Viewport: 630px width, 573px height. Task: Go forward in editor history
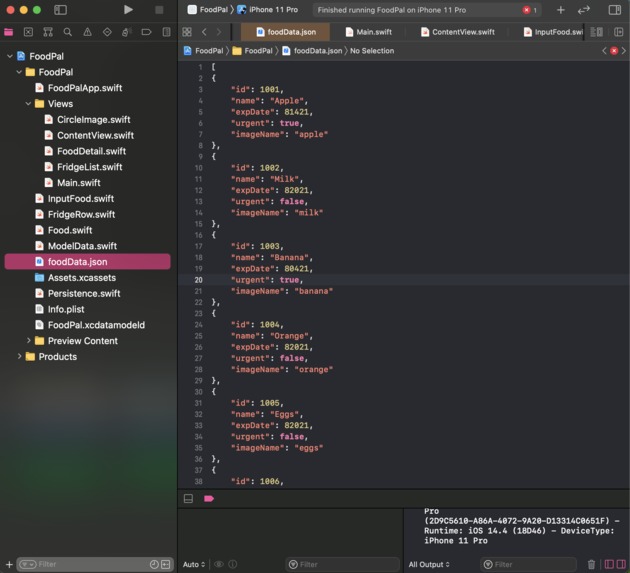point(219,32)
